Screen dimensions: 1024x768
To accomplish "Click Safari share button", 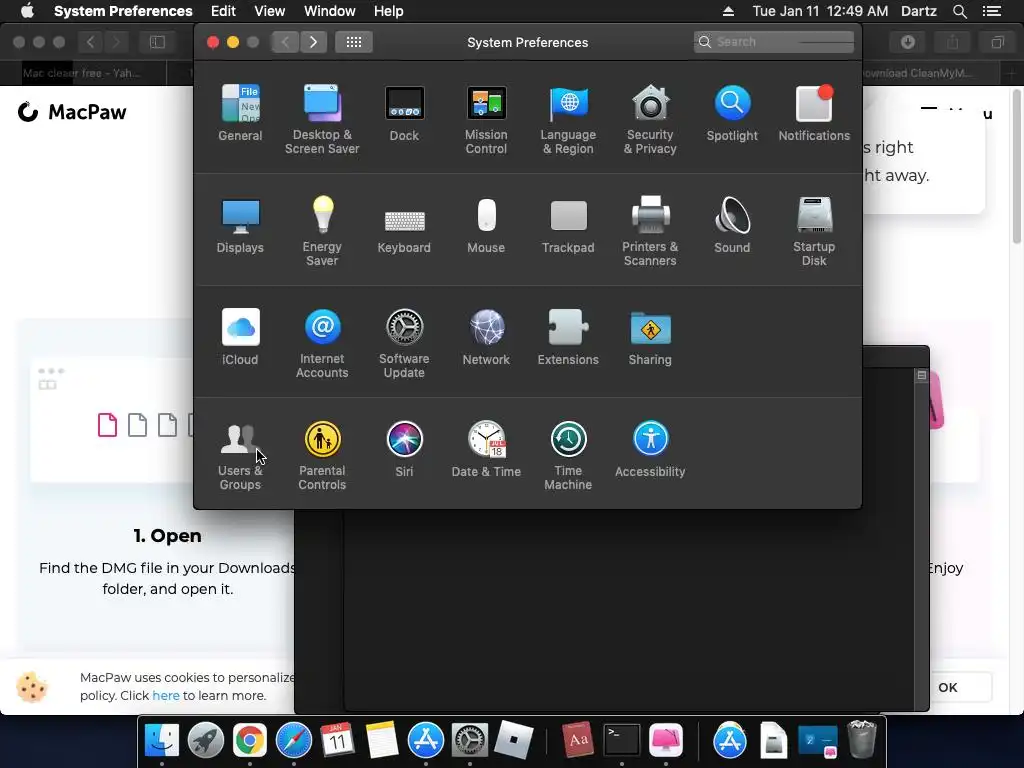I will point(953,42).
